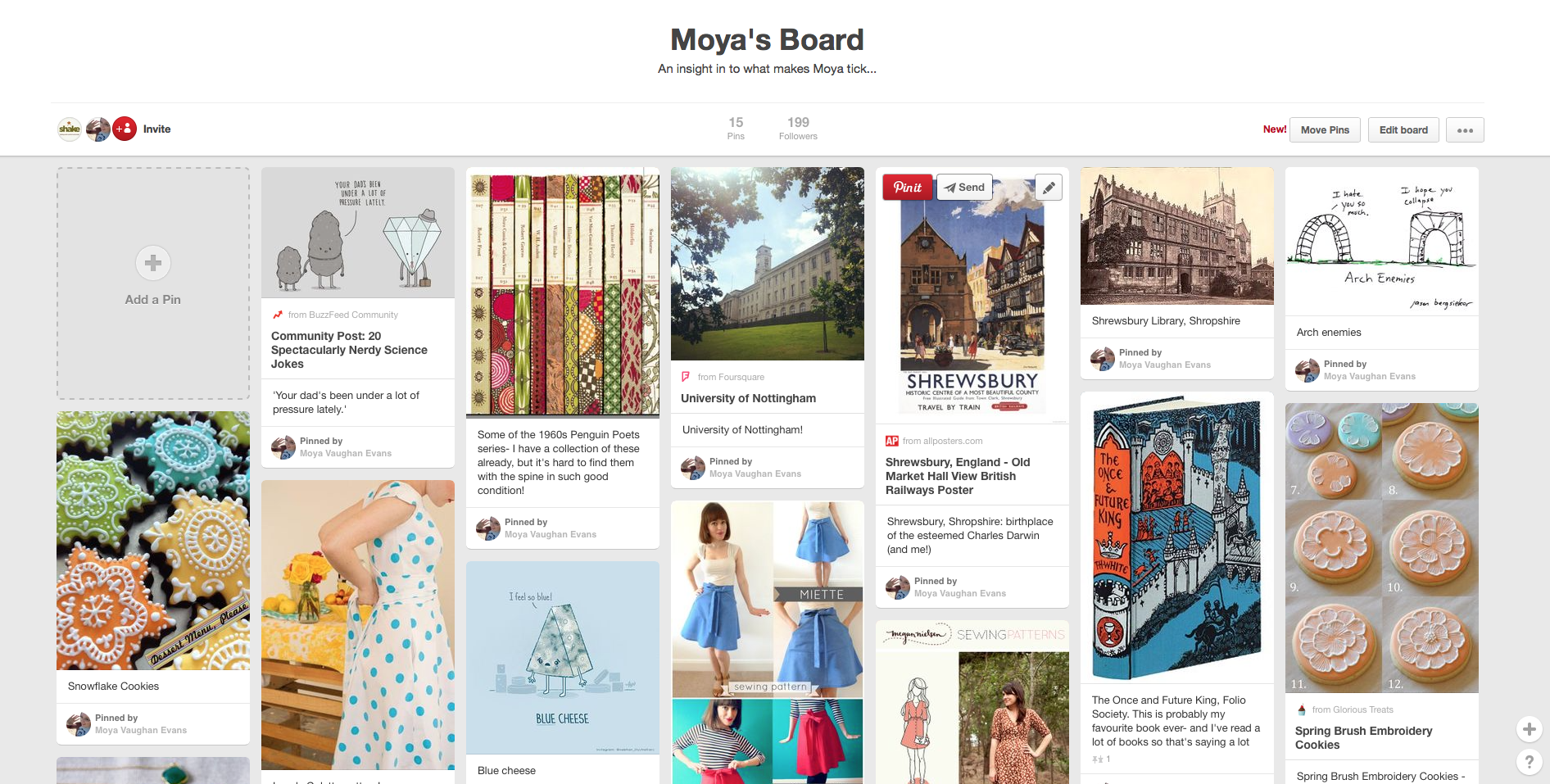Click the Edit board button
The height and width of the screenshot is (784, 1550).
point(1403,129)
